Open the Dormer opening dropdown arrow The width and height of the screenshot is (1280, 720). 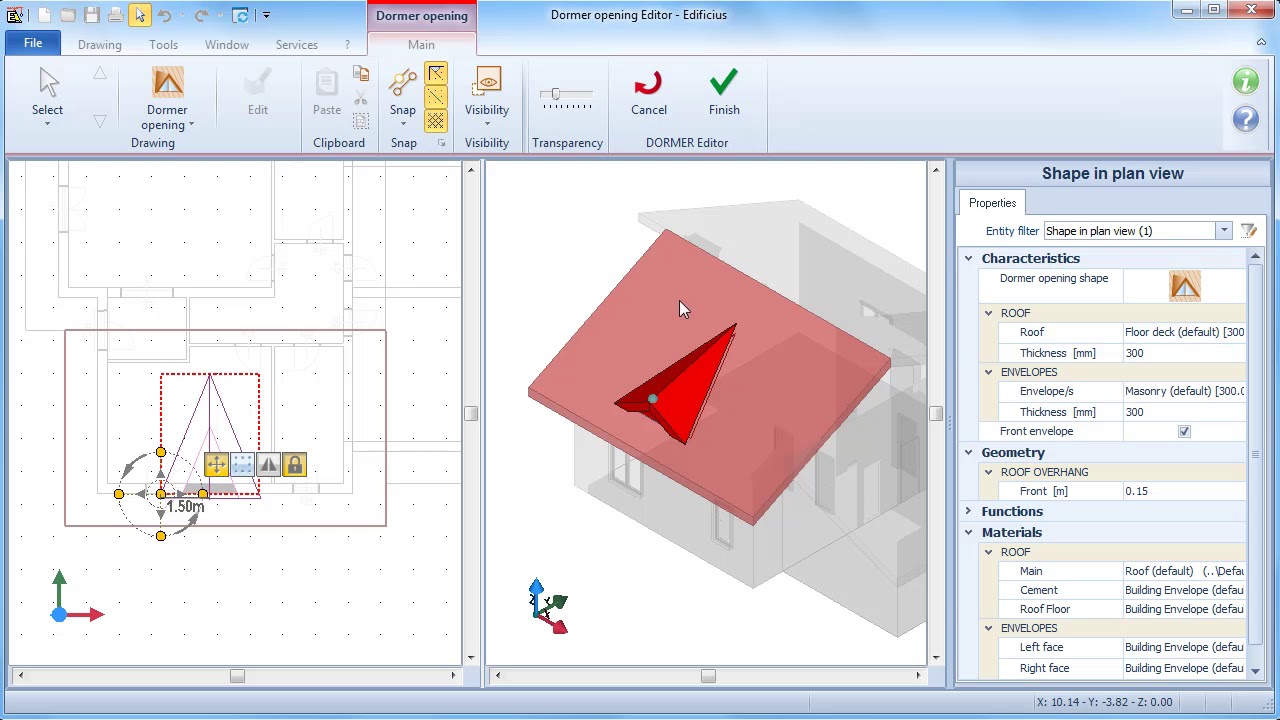tap(191, 126)
